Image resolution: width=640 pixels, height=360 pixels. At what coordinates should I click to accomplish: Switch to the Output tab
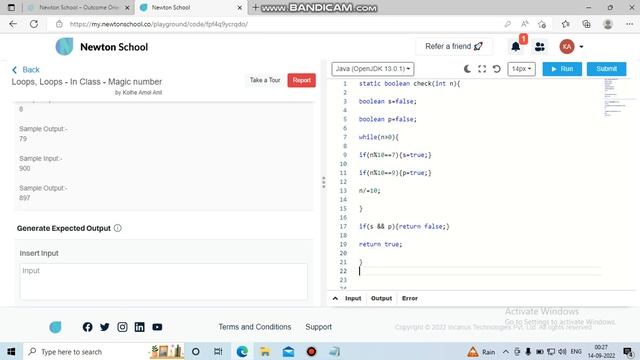pyautogui.click(x=381, y=298)
